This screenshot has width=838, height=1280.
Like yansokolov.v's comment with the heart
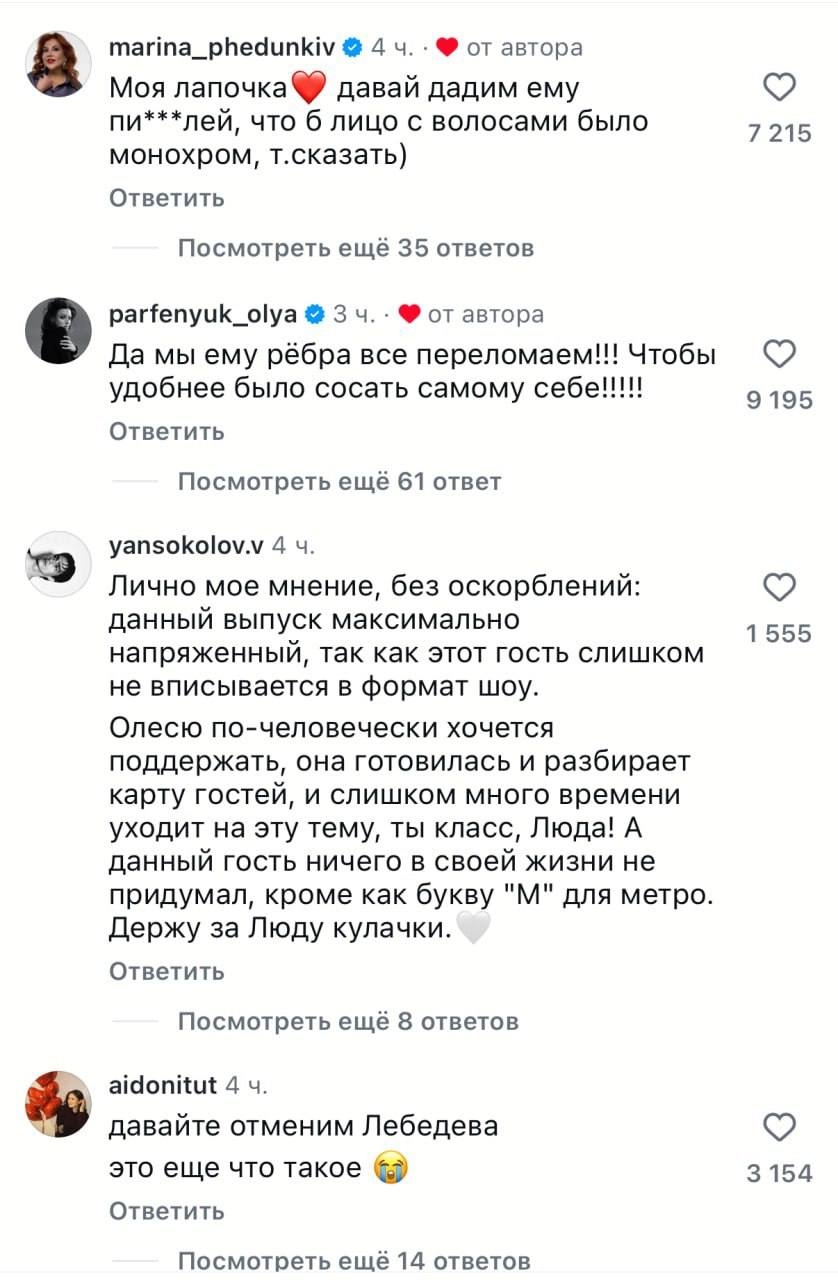tap(779, 587)
